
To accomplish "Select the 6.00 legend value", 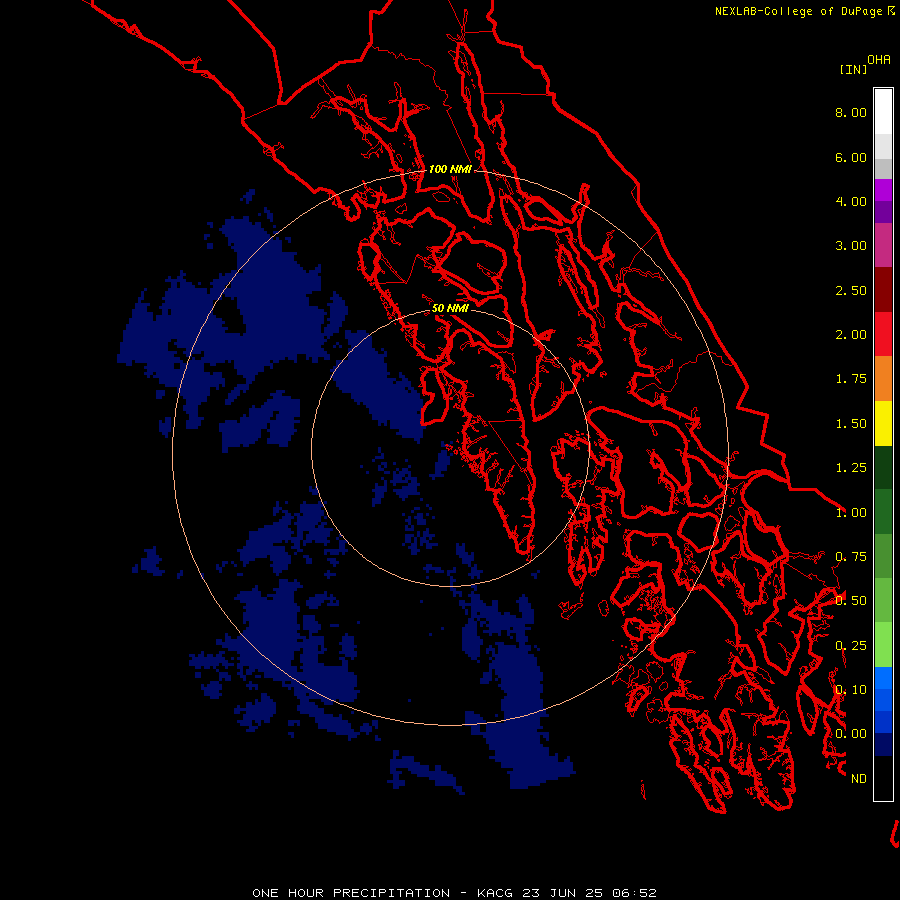I will point(851,157).
